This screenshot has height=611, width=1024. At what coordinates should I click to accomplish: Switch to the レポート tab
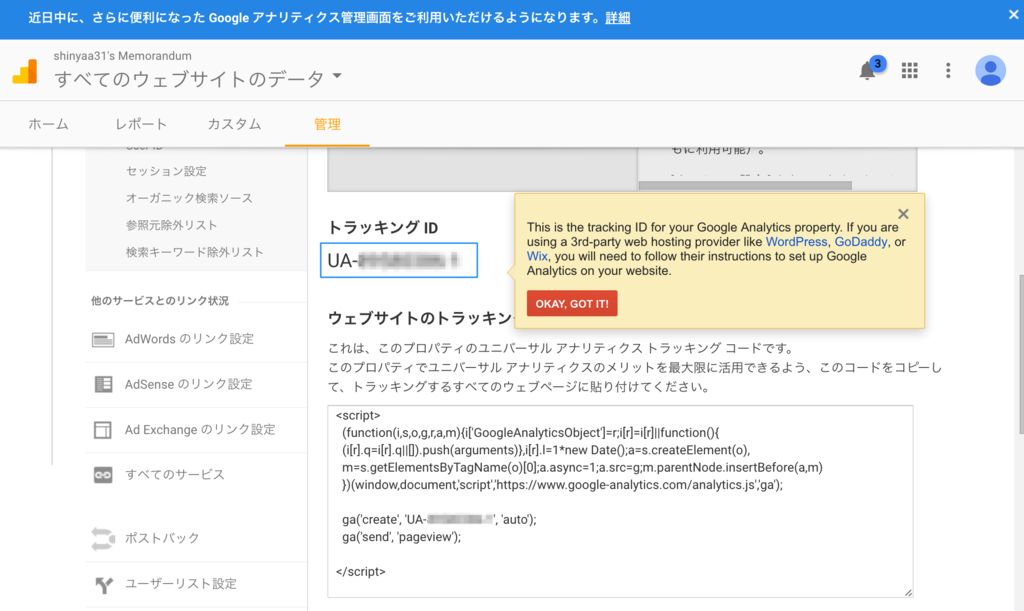click(141, 124)
